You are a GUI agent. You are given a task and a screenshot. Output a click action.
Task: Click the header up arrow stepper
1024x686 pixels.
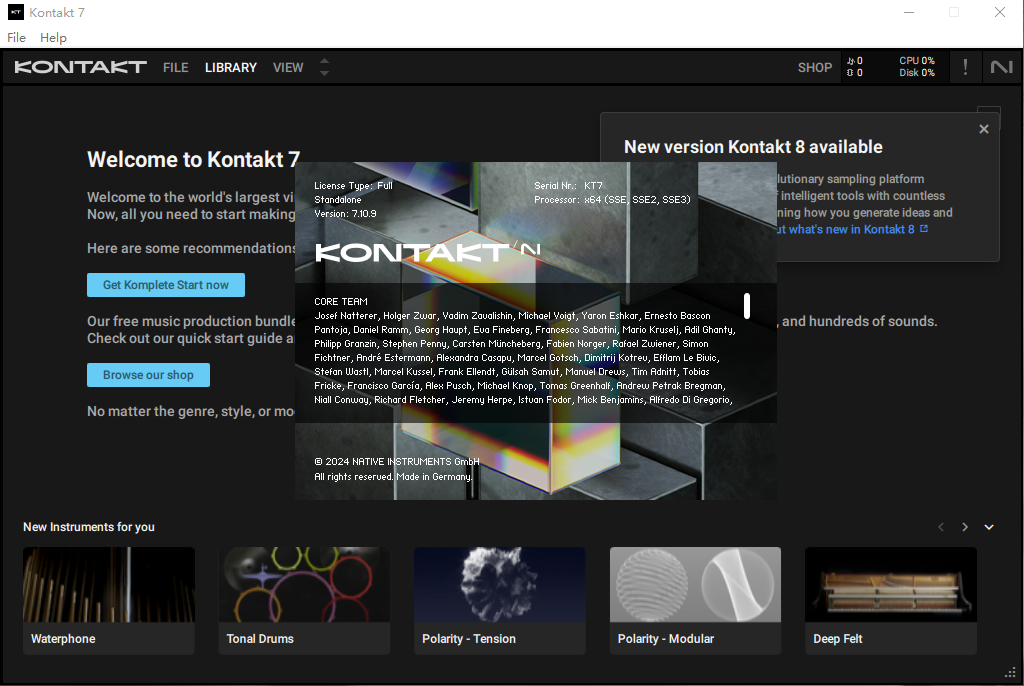click(324, 61)
